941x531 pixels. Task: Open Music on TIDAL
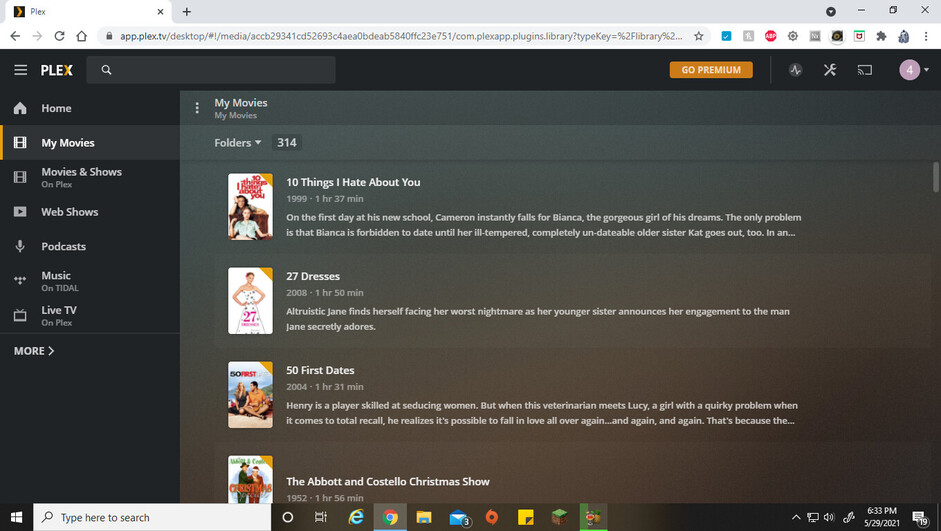(90, 281)
